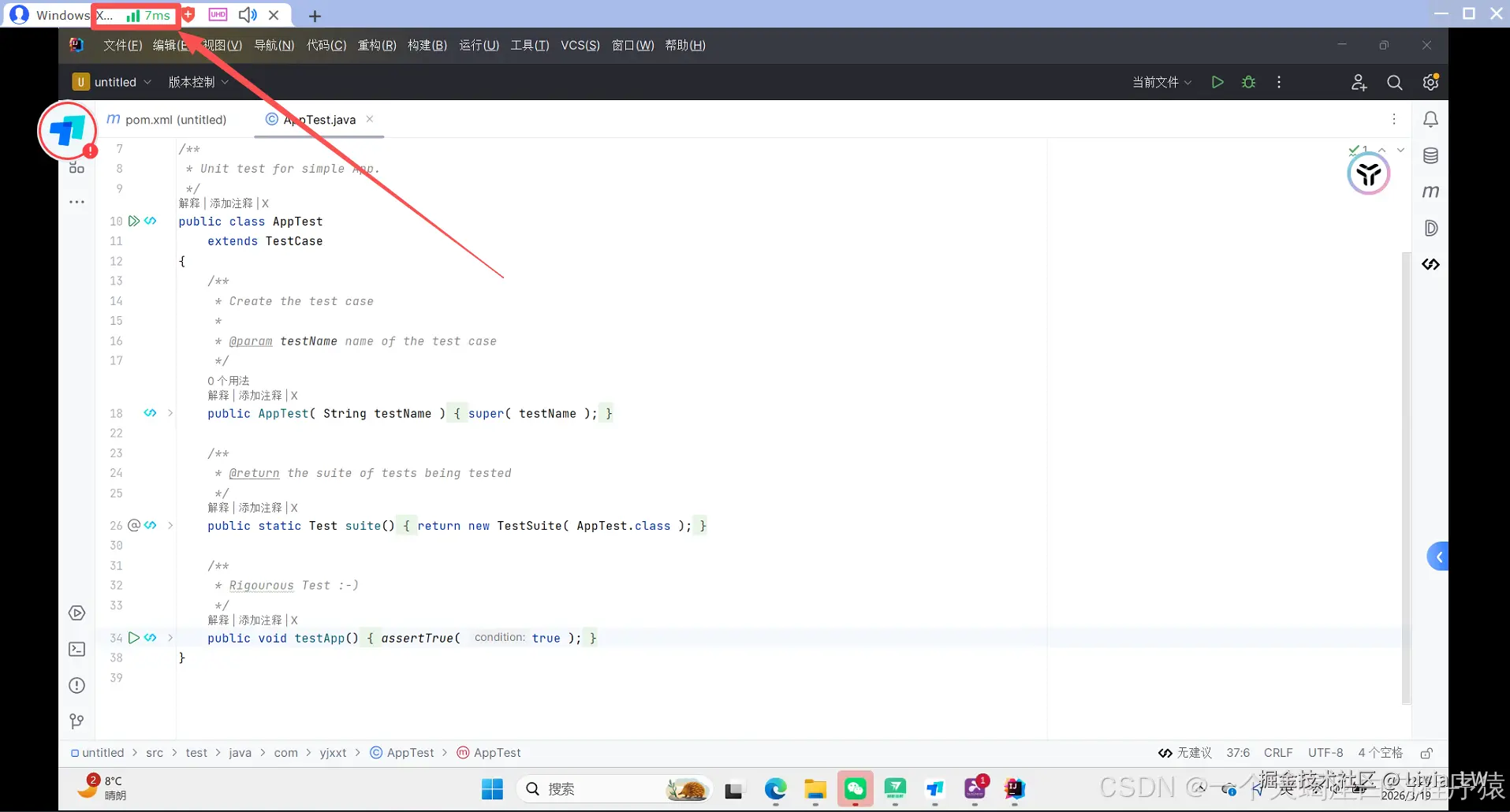The width and height of the screenshot is (1510, 812).
Task: Expand folded constructor at line 18
Action: point(170,413)
